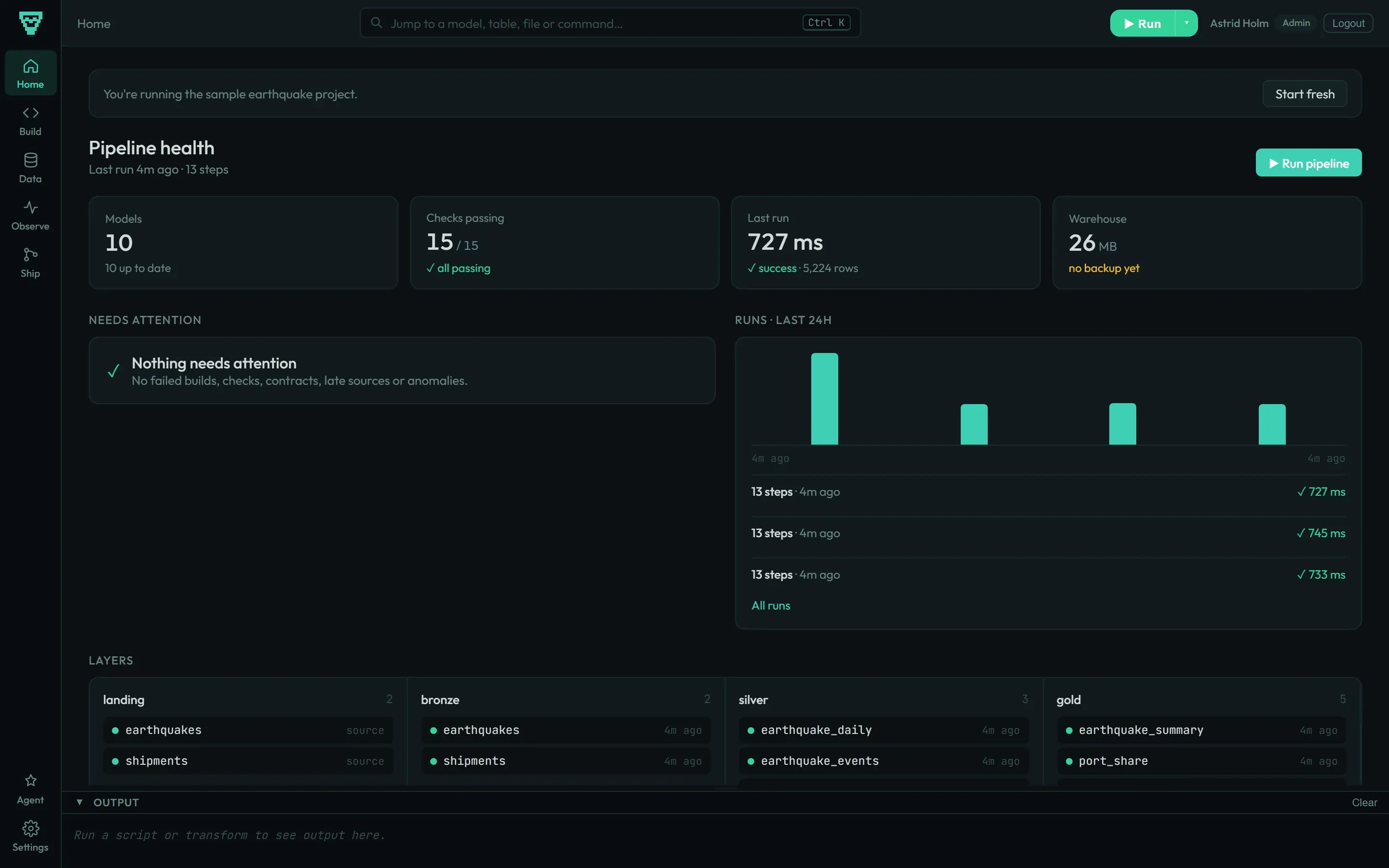The height and width of the screenshot is (868, 1389).
Task: Click the 'no backup yet' warning text
Action: (1104, 268)
